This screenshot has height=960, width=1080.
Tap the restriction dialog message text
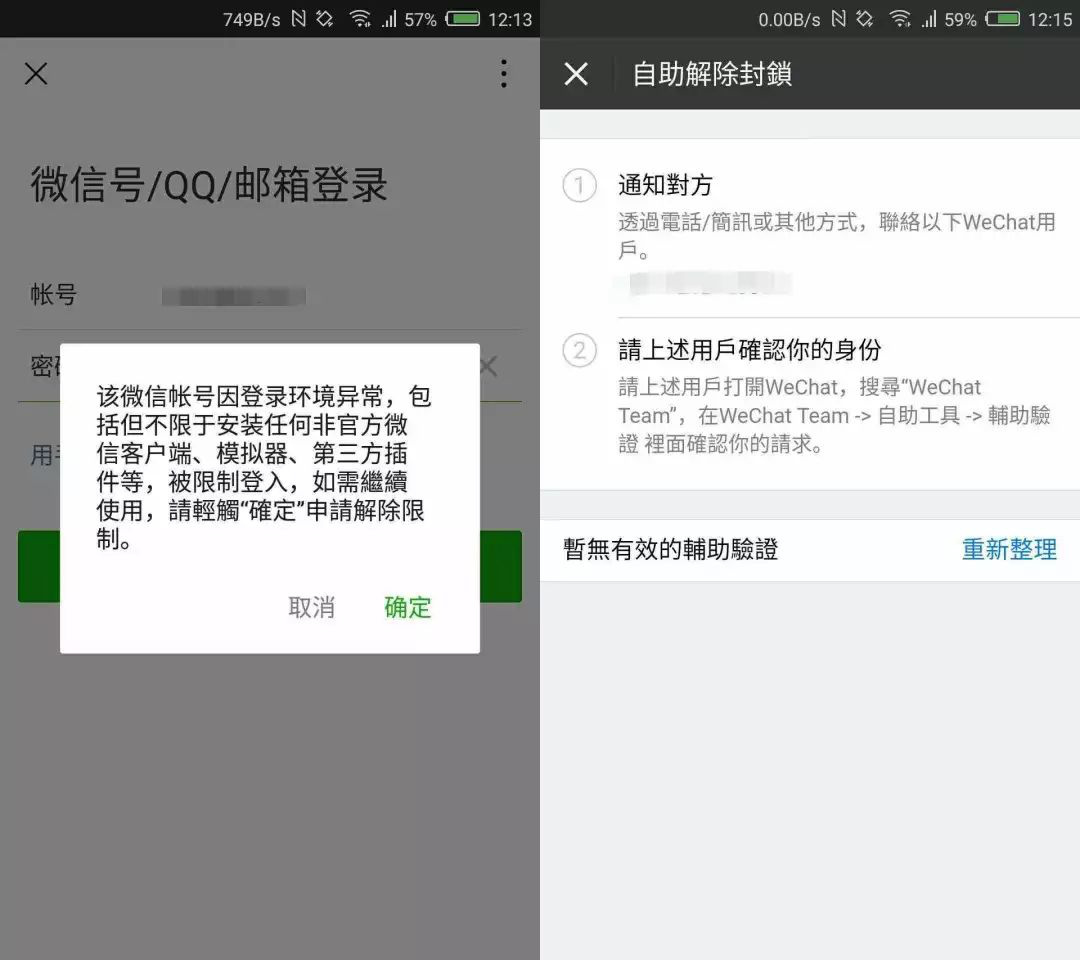click(x=264, y=467)
